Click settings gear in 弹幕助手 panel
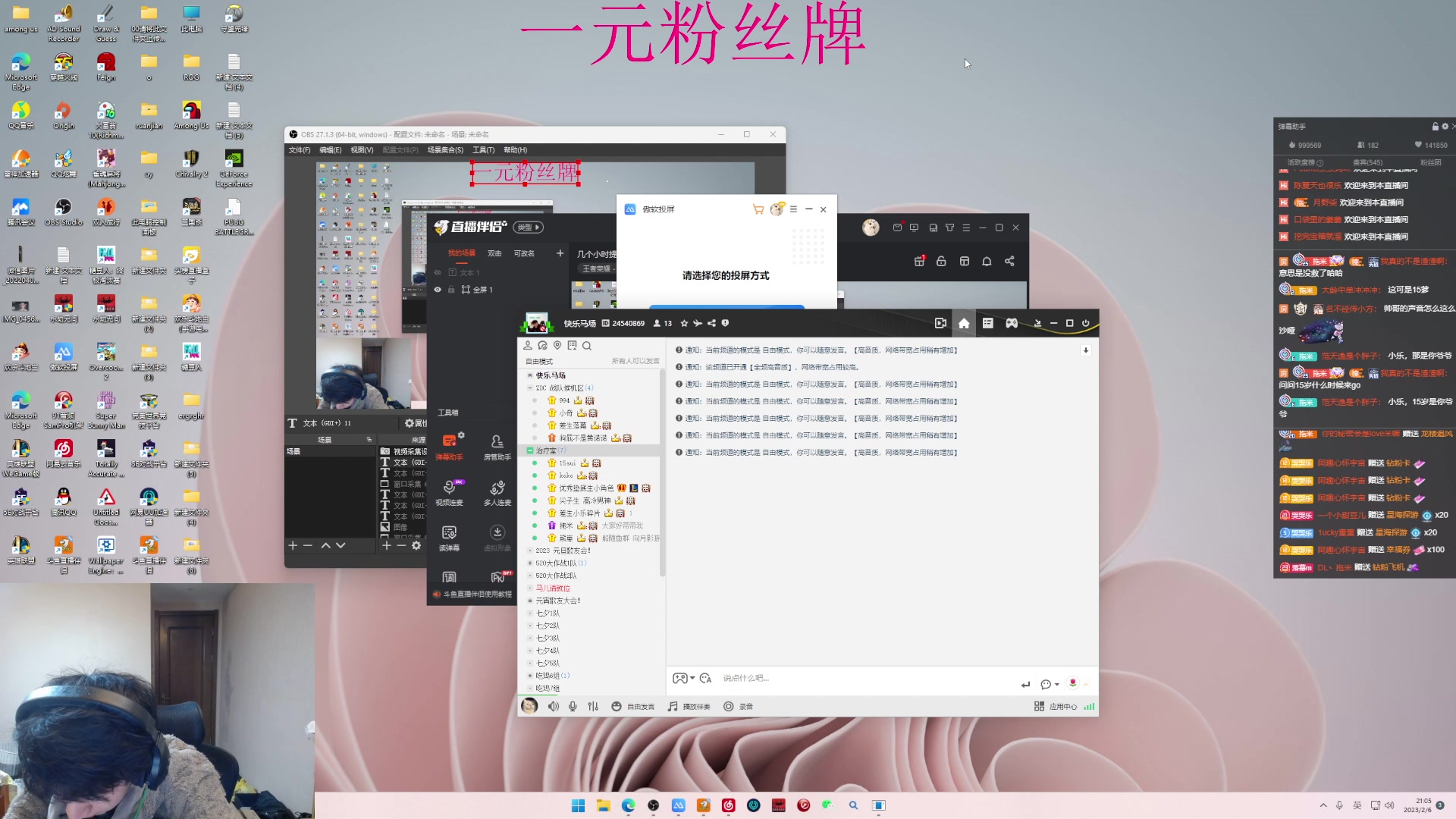 click(x=1445, y=126)
